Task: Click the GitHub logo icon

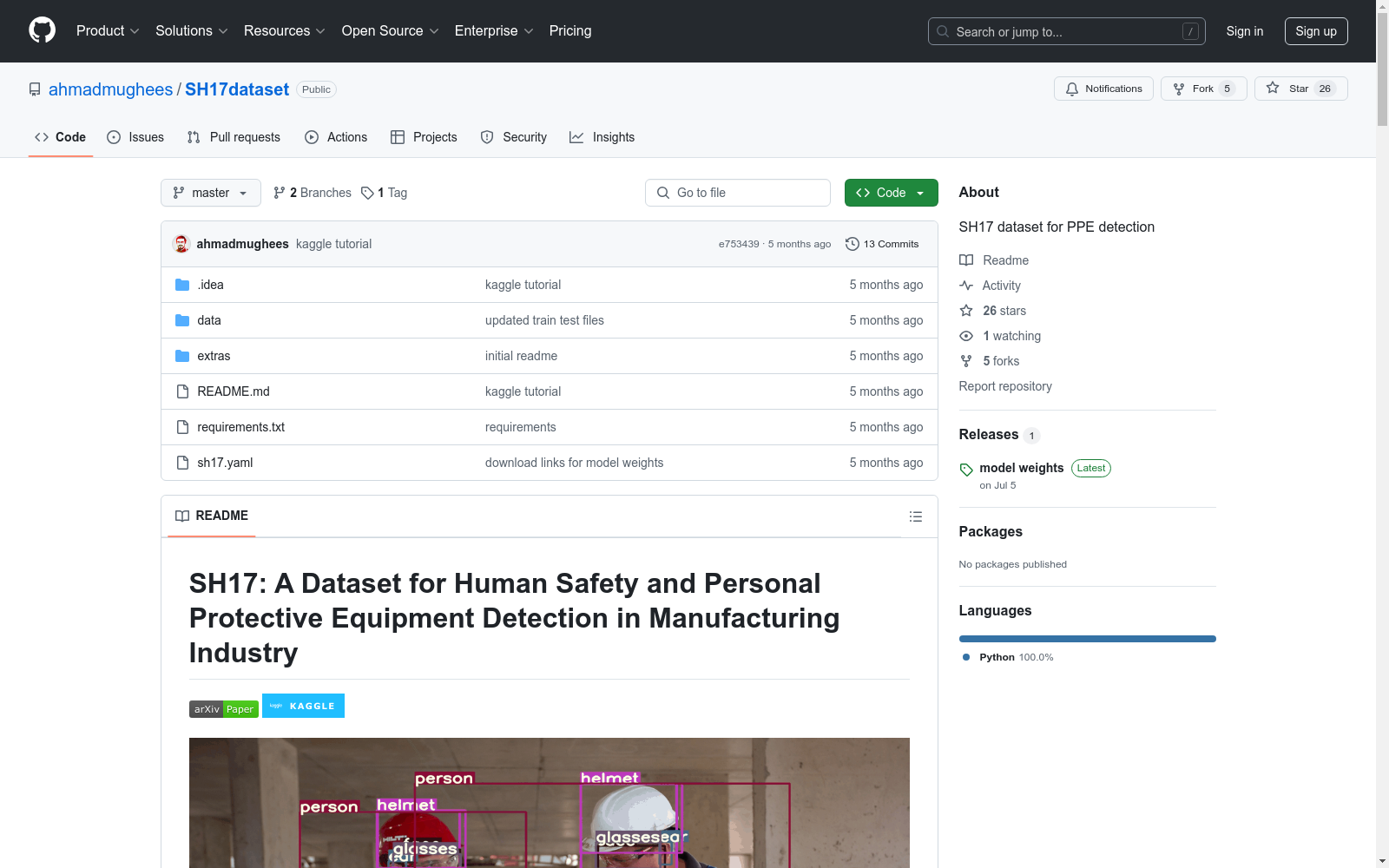Action: (42, 30)
